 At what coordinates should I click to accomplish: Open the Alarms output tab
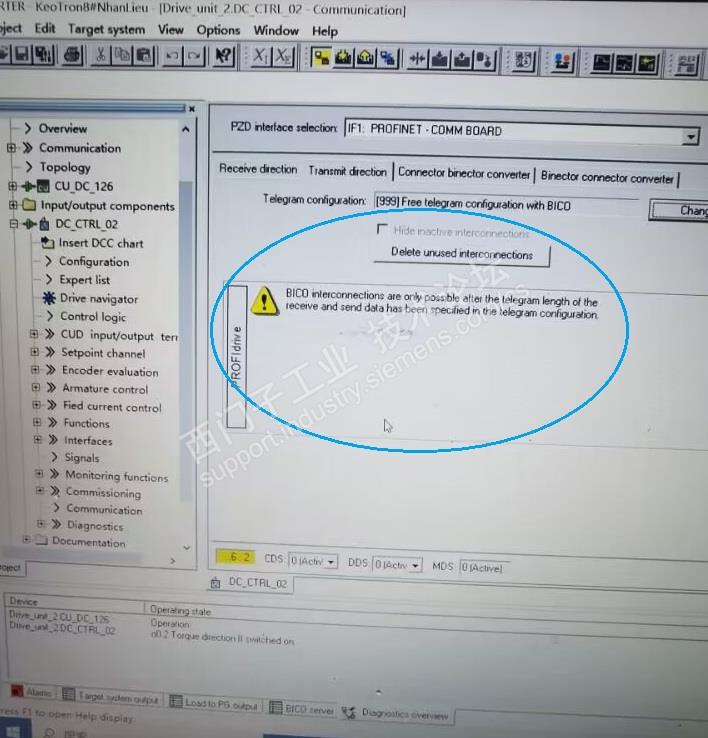pyautogui.click(x=32, y=691)
